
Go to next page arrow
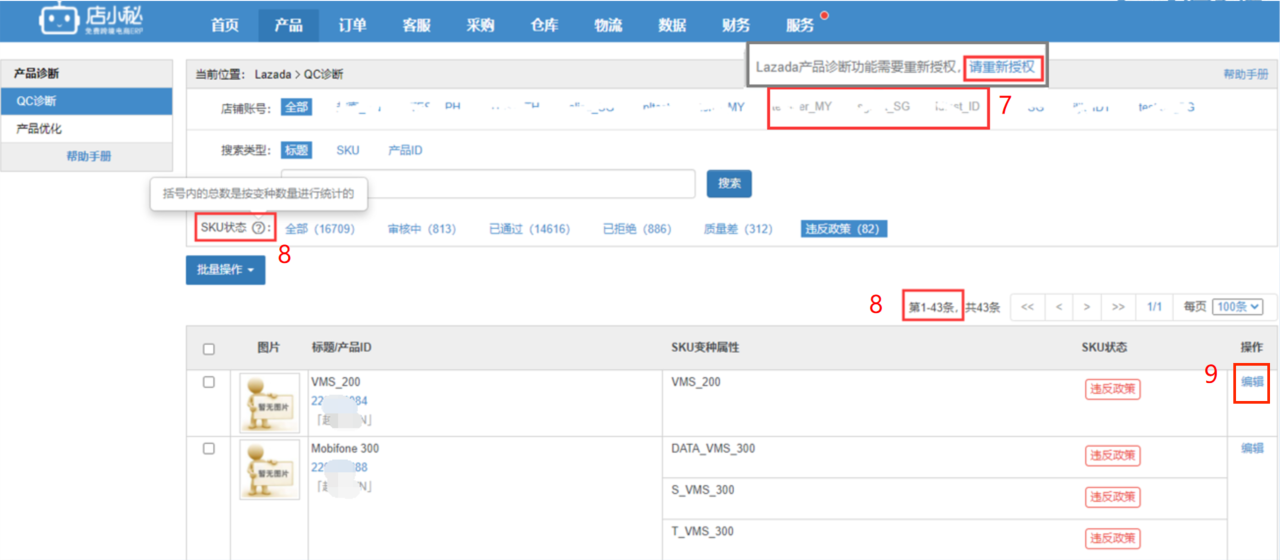point(1087,307)
